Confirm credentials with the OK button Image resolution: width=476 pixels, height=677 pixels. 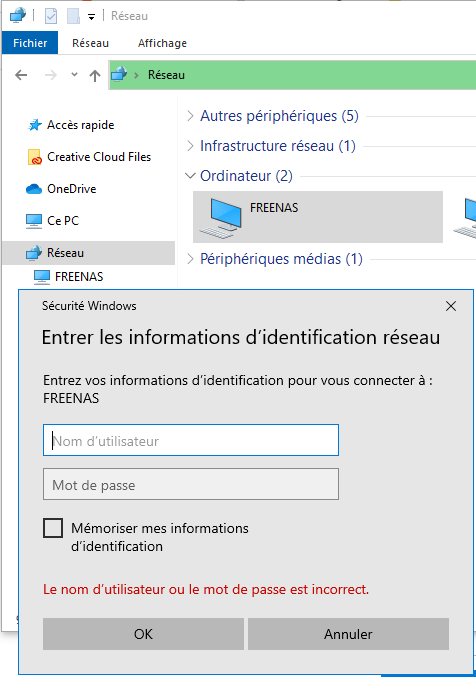pyautogui.click(x=143, y=634)
